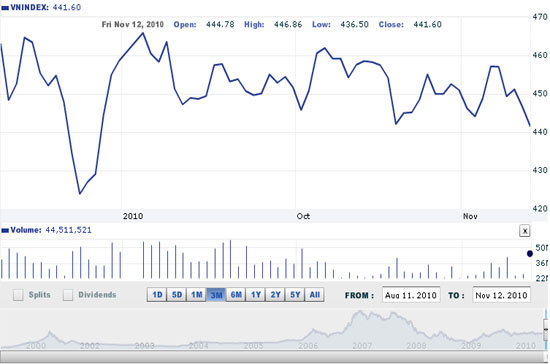Click the 2007 year in the overview chart
Image resolution: width=550 pixels, height=364 pixels.
click(362, 346)
